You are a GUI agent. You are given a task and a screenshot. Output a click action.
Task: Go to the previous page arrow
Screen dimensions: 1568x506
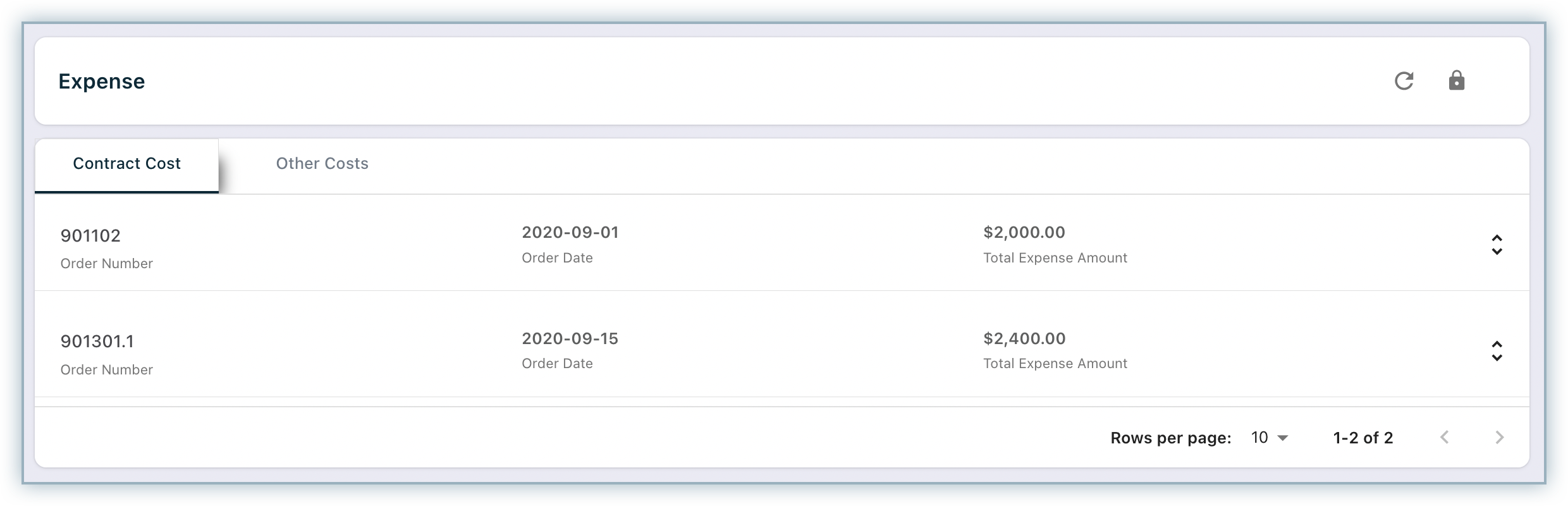click(1445, 437)
